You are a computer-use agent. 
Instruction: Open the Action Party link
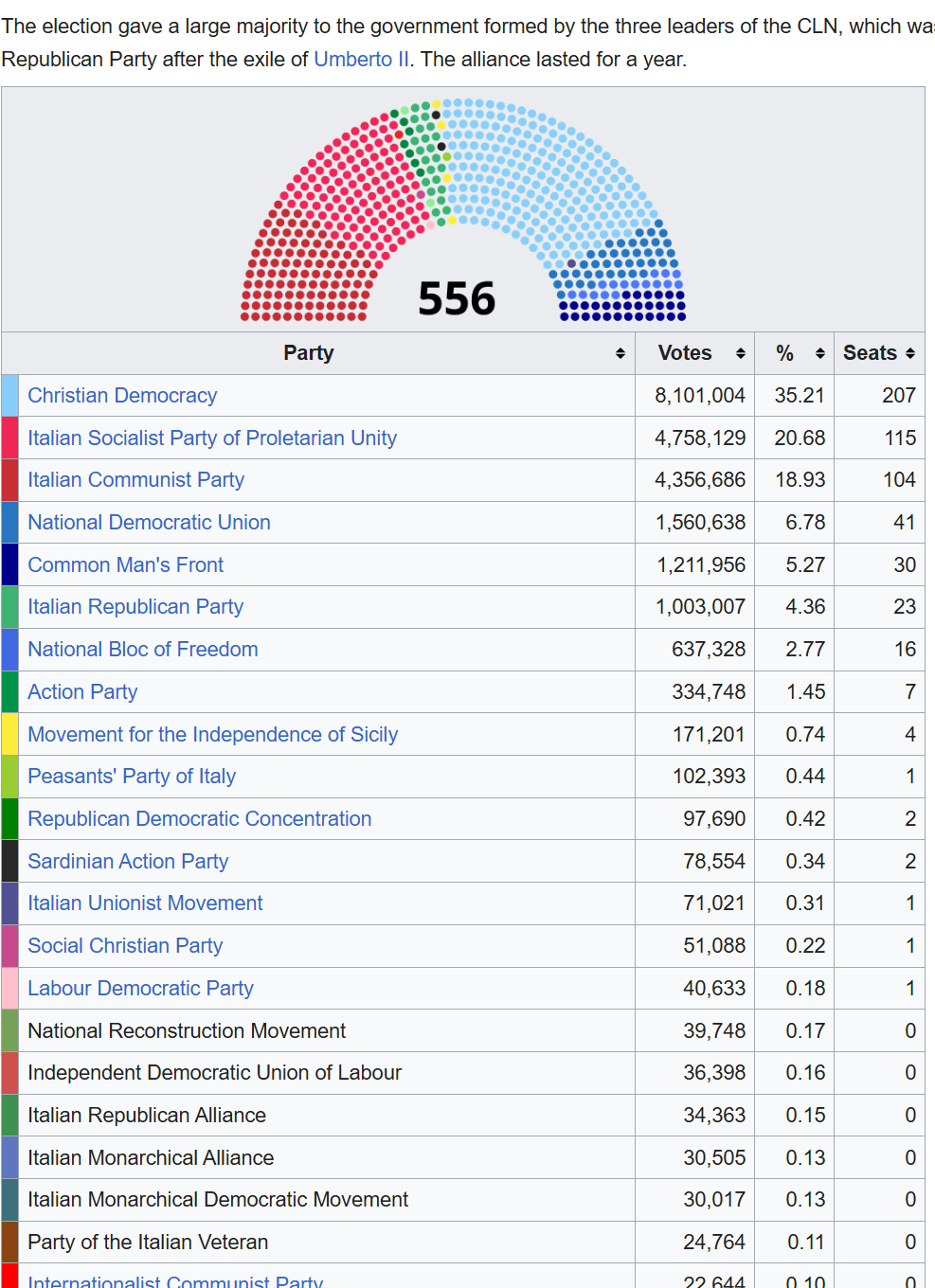pyautogui.click(x=82, y=692)
